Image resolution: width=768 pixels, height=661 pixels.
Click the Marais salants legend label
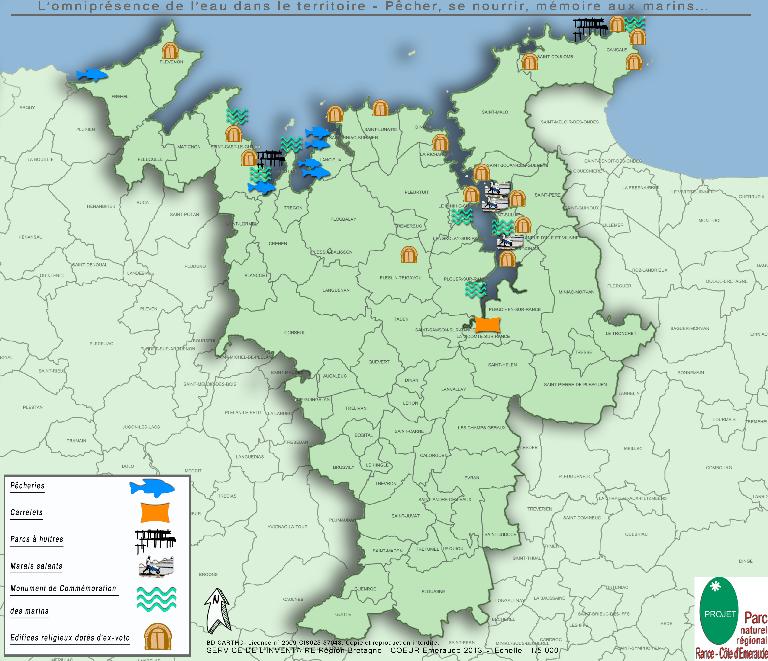[x=36, y=566]
